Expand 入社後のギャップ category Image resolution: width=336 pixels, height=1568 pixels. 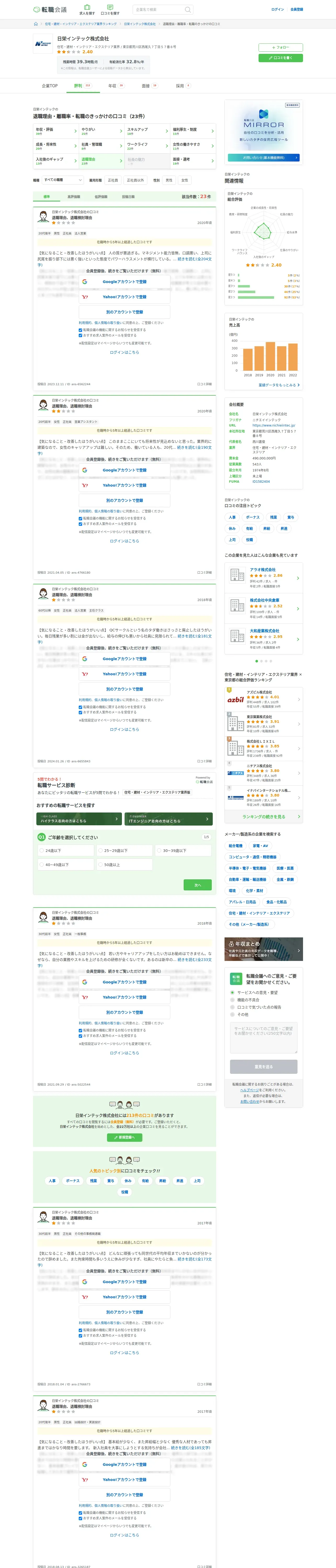(x=55, y=161)
